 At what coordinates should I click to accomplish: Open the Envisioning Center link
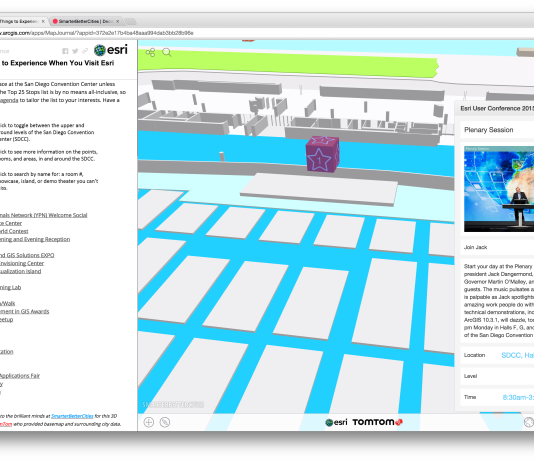pyautogui.click(x=22, y=264)
